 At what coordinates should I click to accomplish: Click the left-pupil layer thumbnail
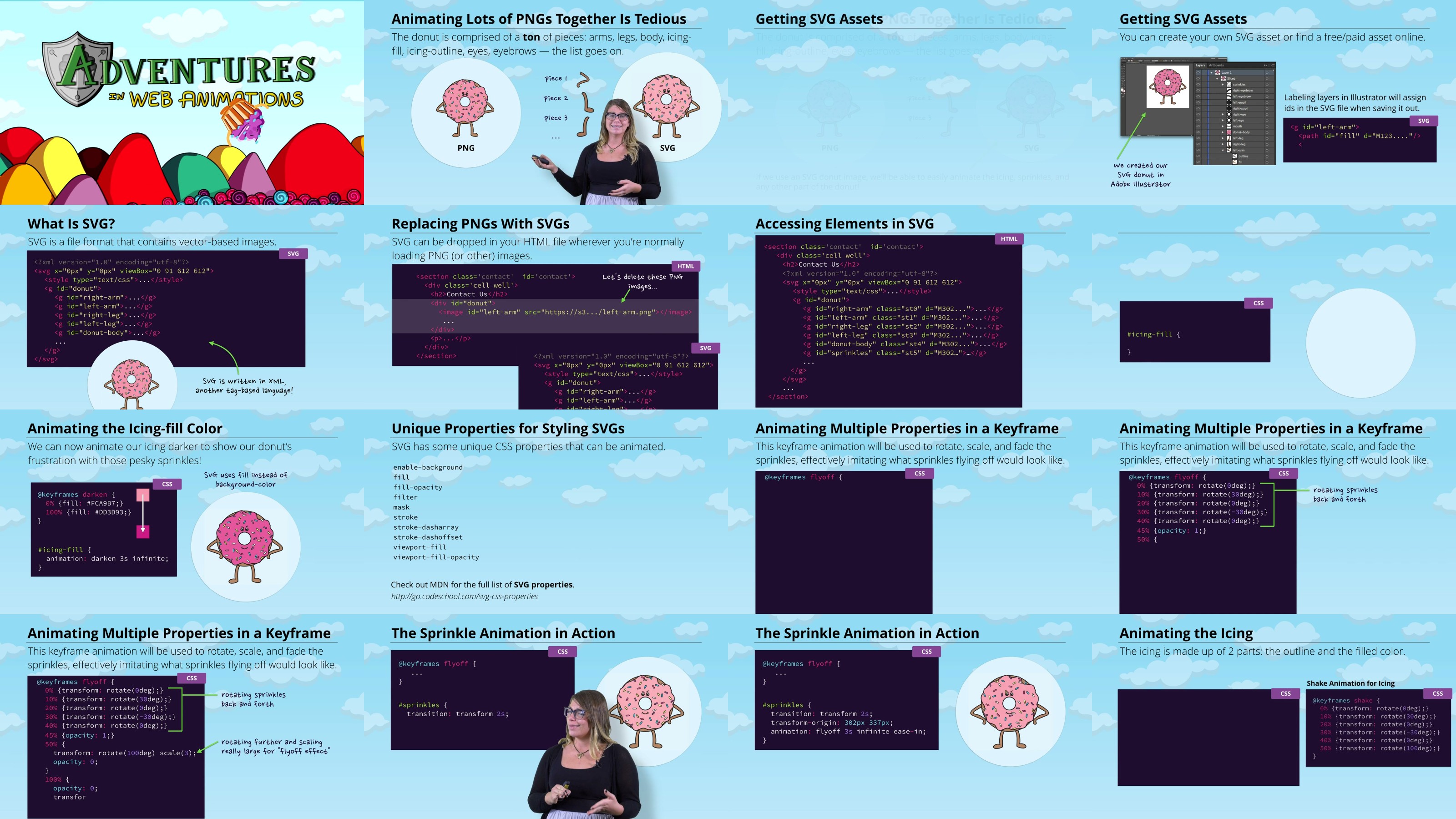pos(1229,103)
